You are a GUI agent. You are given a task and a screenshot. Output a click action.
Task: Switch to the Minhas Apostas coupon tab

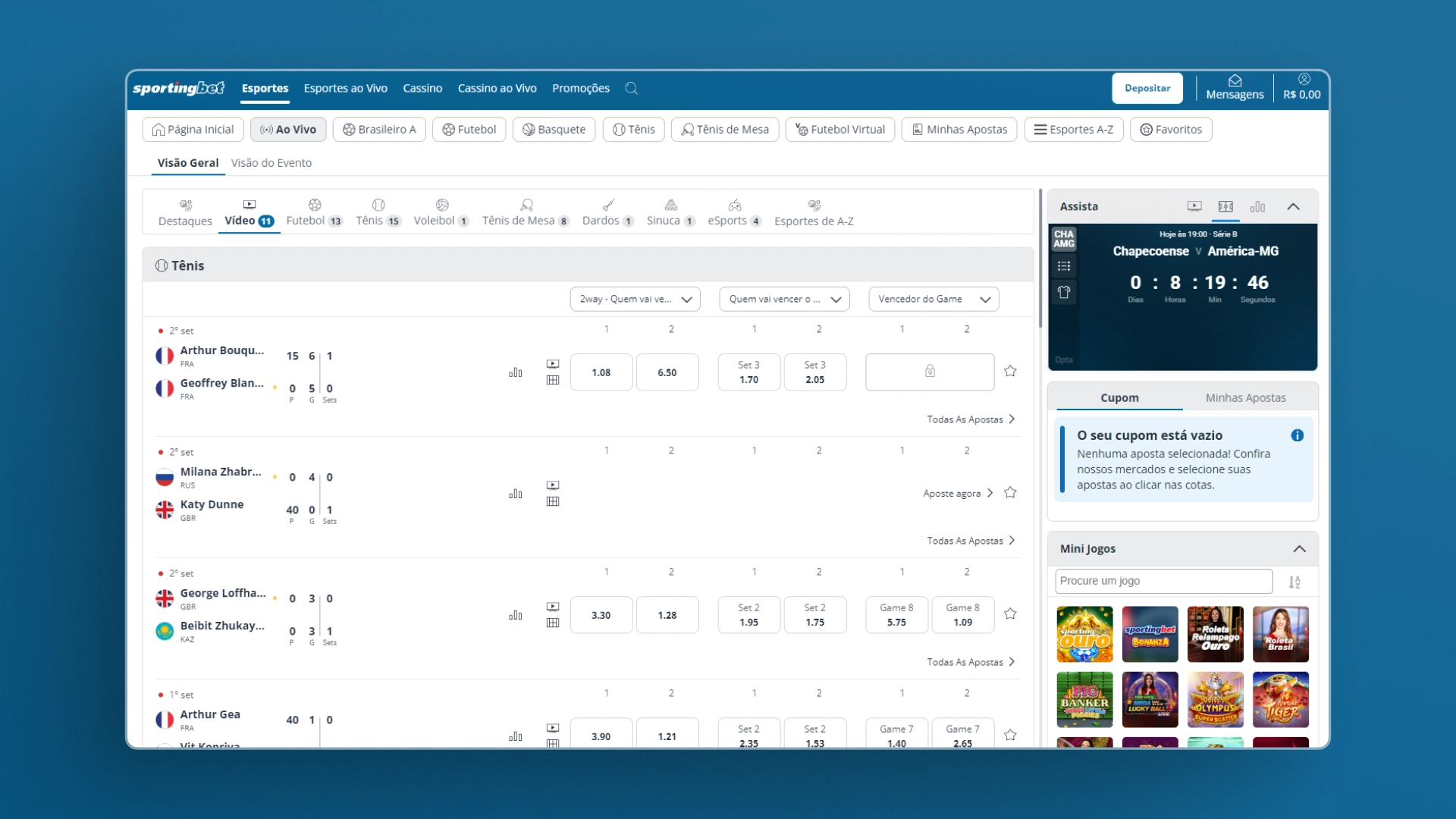pos(1245,397)
